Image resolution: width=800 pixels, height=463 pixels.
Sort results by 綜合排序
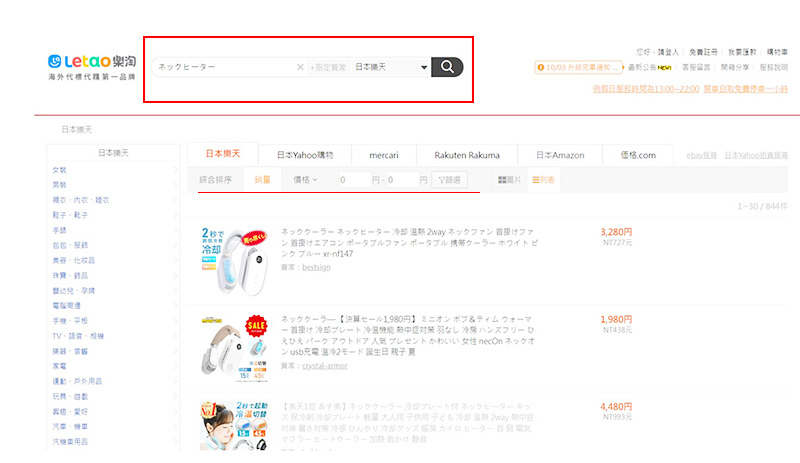click(x=215, y=180)
